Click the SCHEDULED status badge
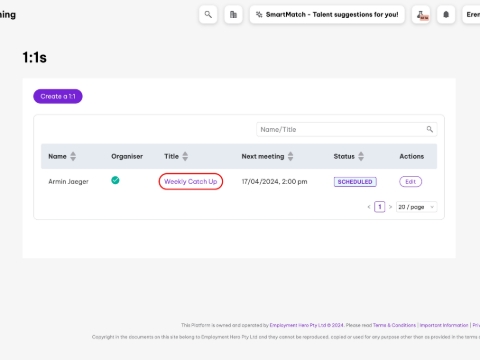Image resolution: width=480 pixels, height=360 pixels. pyautogui.click(x=355, y=182)
